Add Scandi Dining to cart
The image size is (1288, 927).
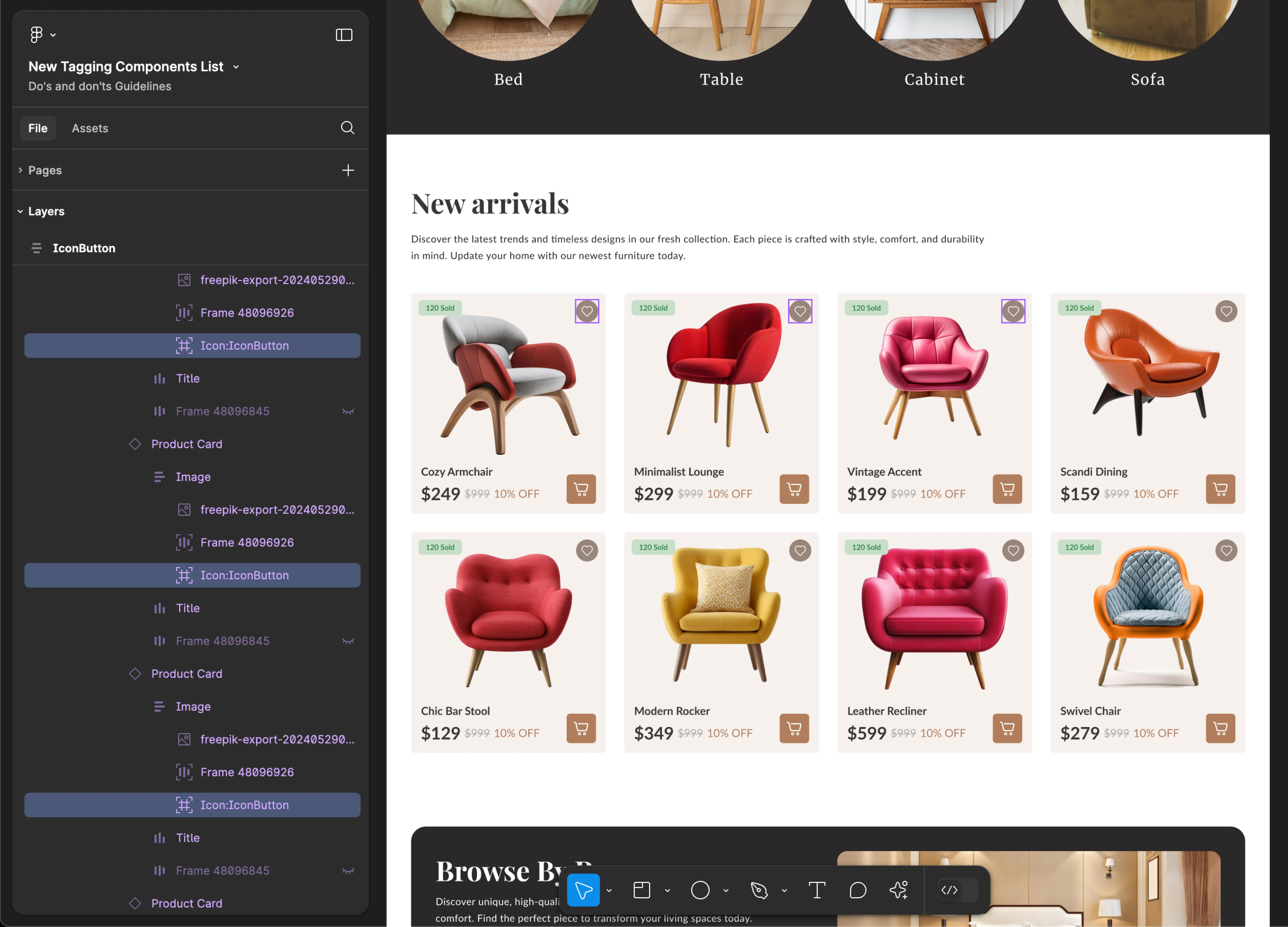1221,489
